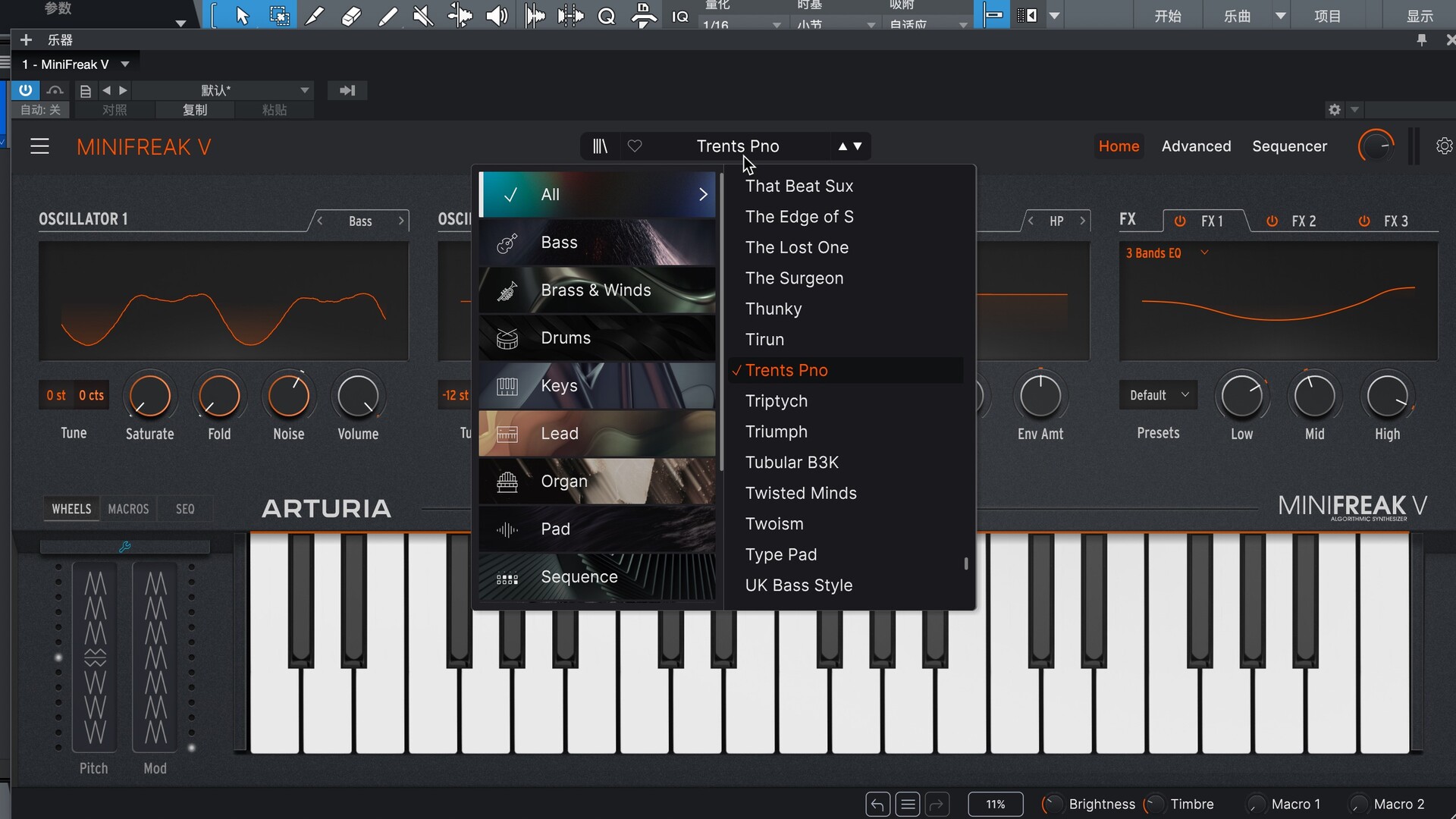Click the undo arrow in bottom bar
Image resolution: width=1456 pixels, height=819 pixels.
[x=877, y=804]
